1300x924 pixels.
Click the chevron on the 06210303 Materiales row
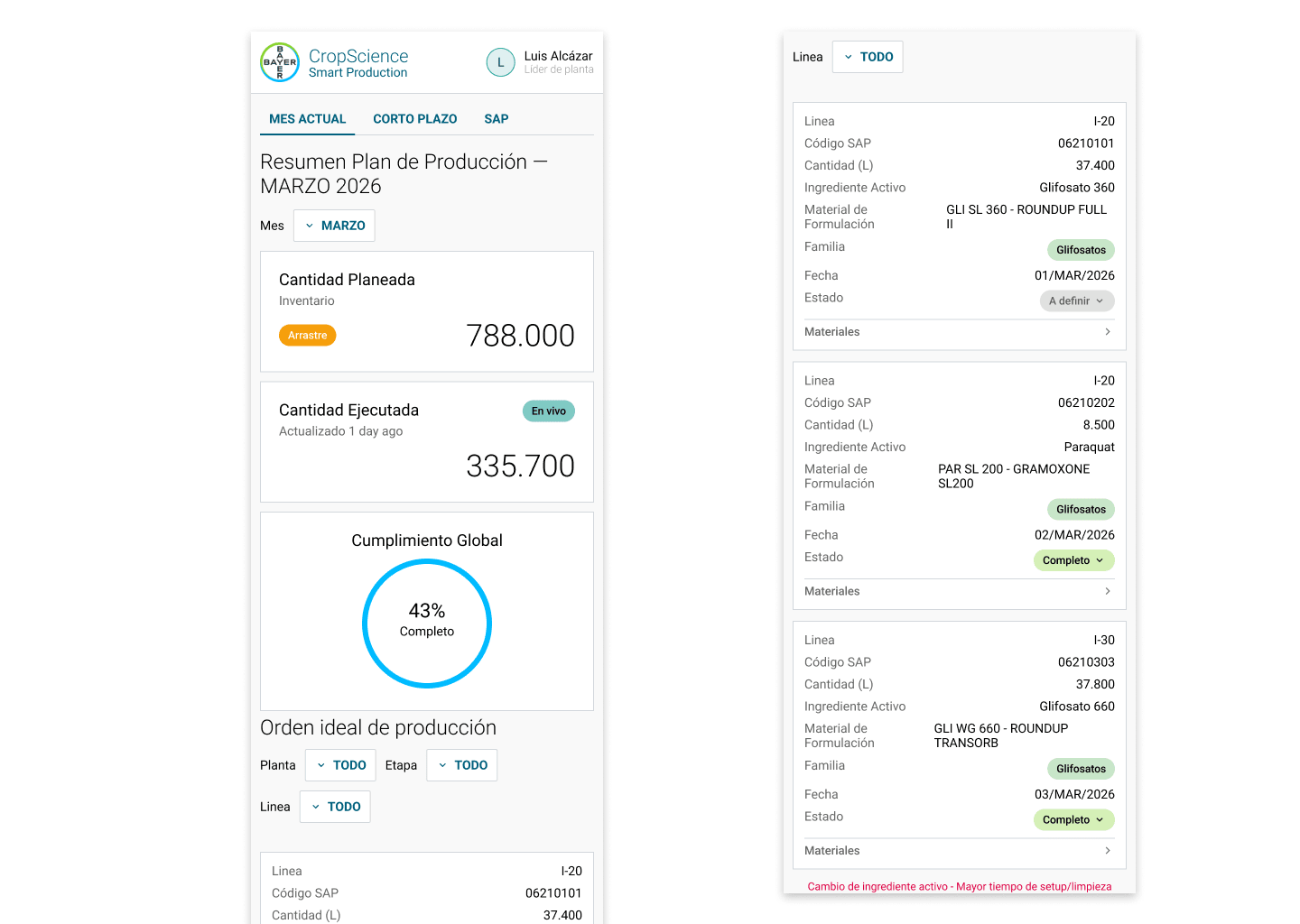point(1108,851)
